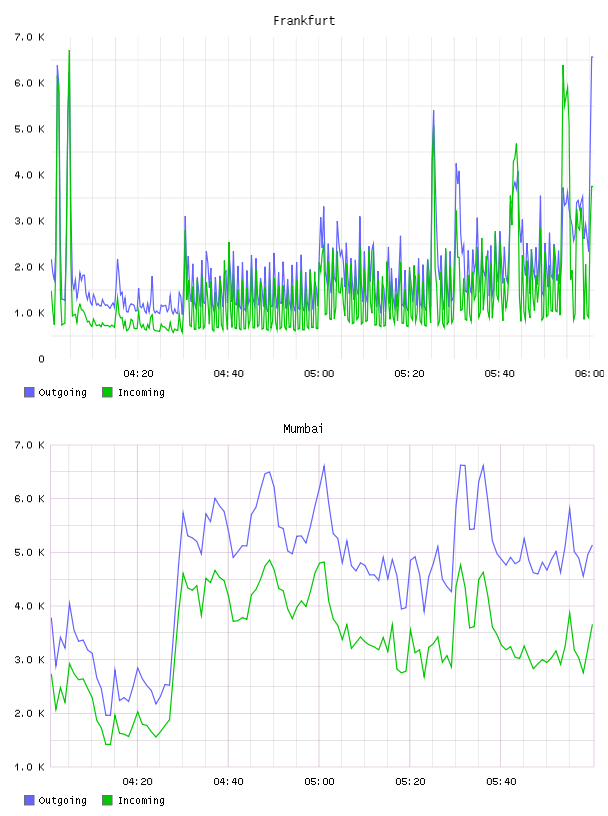Click the 6.0 K label on Mumbai y-axis
This screenshot has width=608, height=816.
point(30,499)
